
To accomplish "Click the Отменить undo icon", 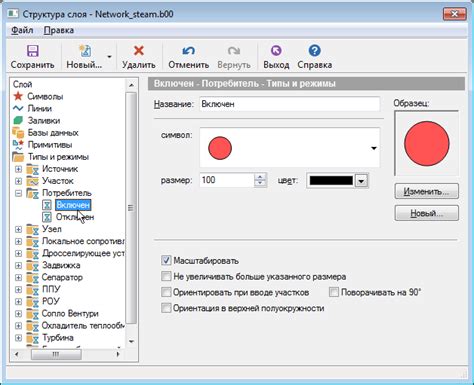I will tap(188, 51).
